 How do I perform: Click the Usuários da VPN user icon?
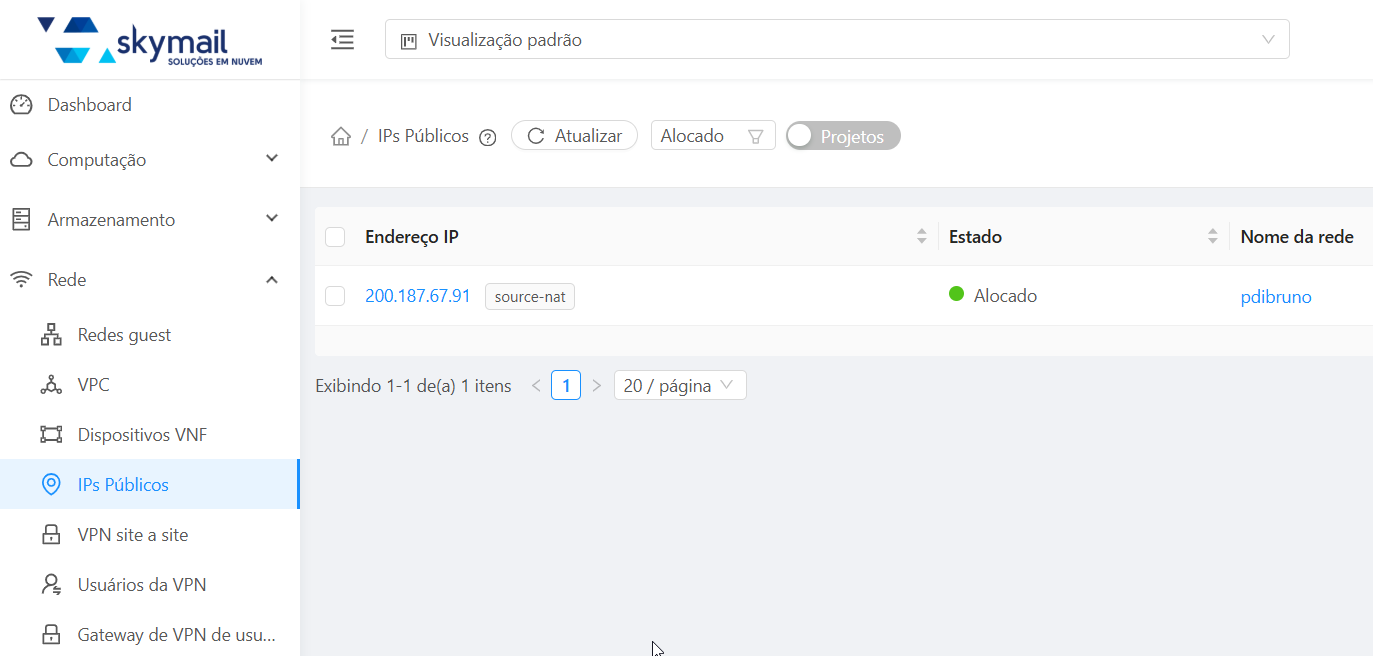51,585
